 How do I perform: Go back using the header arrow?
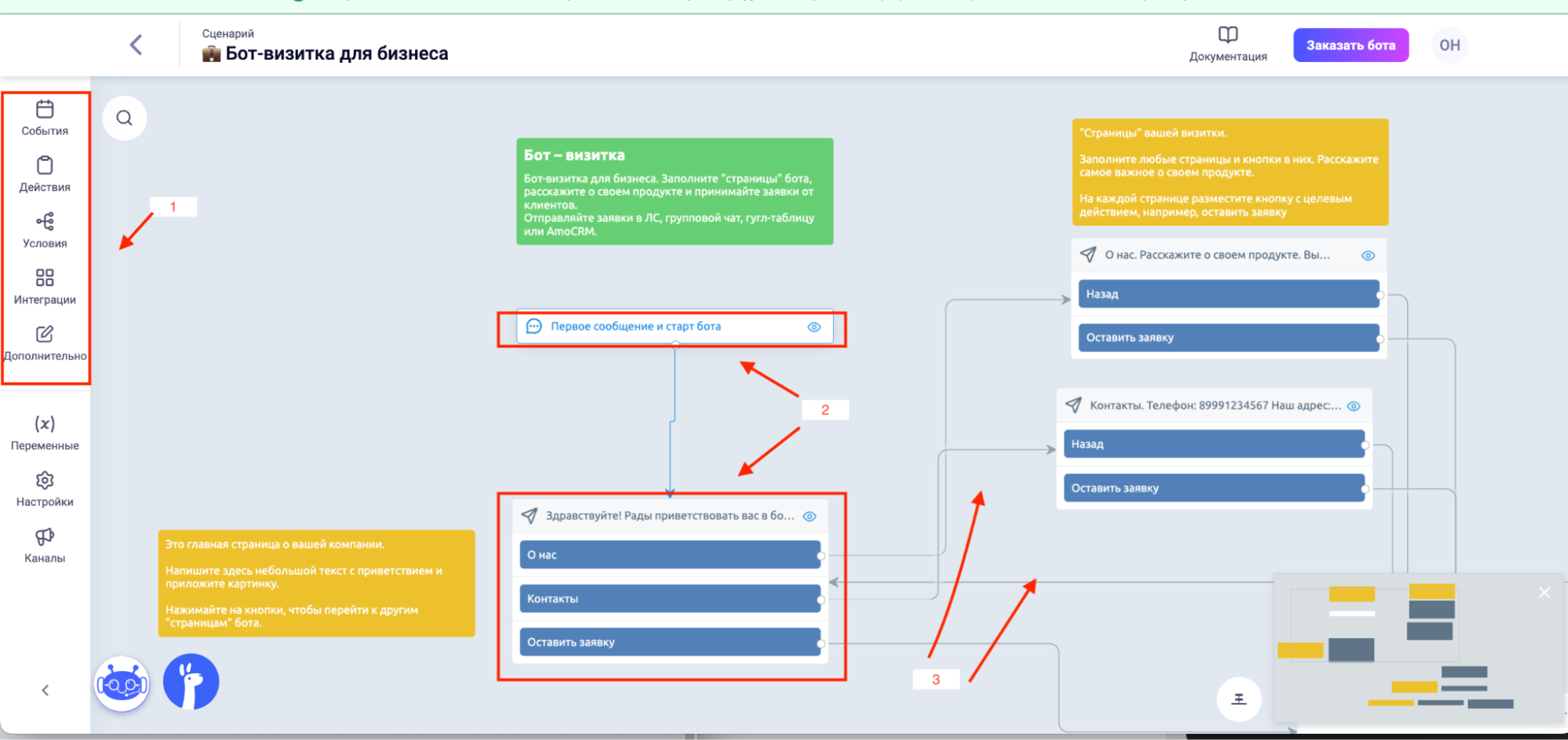pos(136,45)
